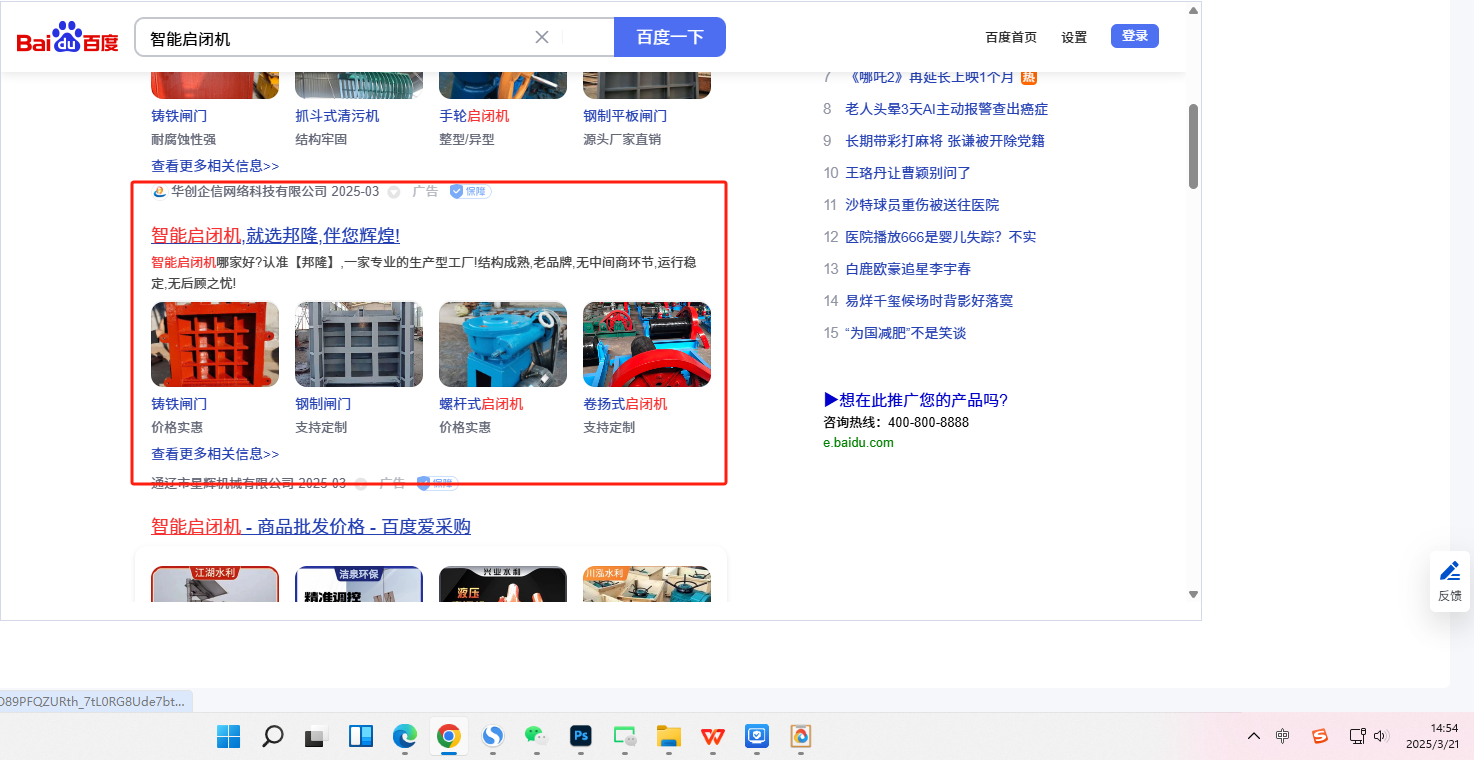
Task: Clear the search box with X icon
Action: click(542, 37)
